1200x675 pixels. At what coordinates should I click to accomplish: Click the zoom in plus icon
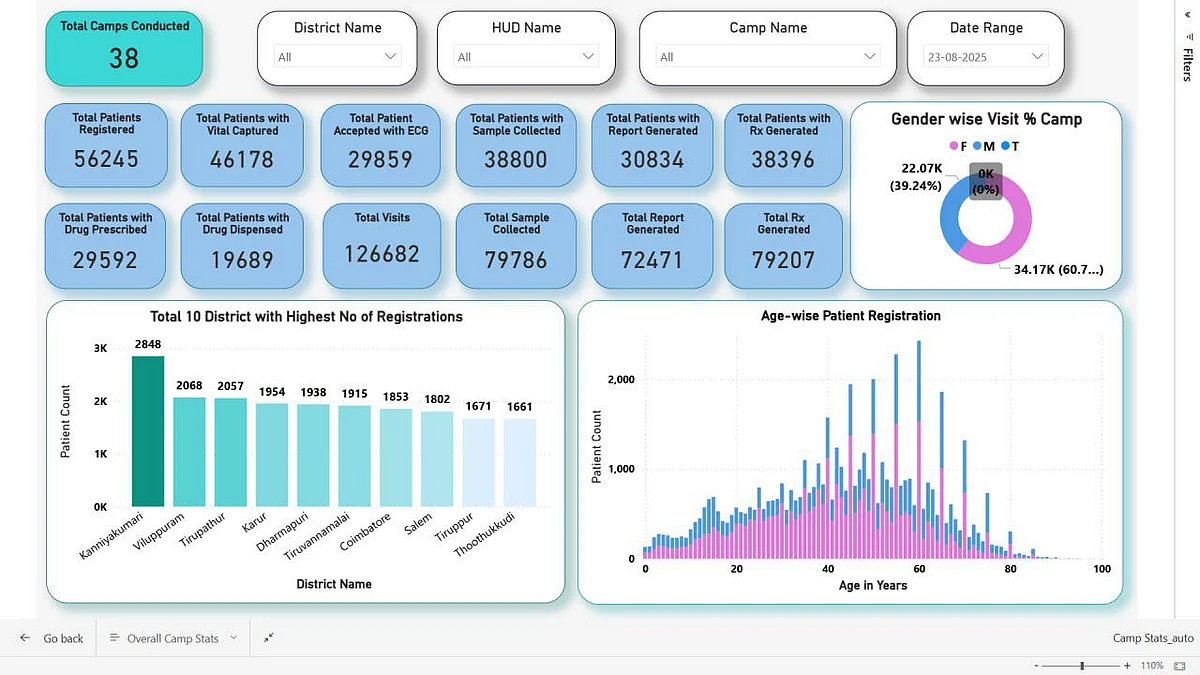[x=1127, y=665]
